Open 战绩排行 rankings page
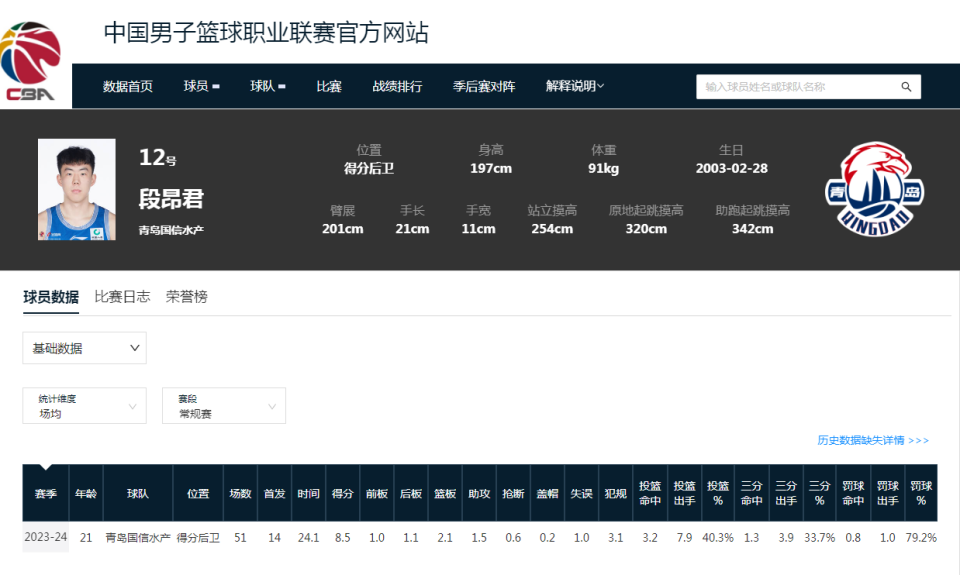The height and width of the screenshot is (575, 960). pyautogui.click(x=397, y=86)
